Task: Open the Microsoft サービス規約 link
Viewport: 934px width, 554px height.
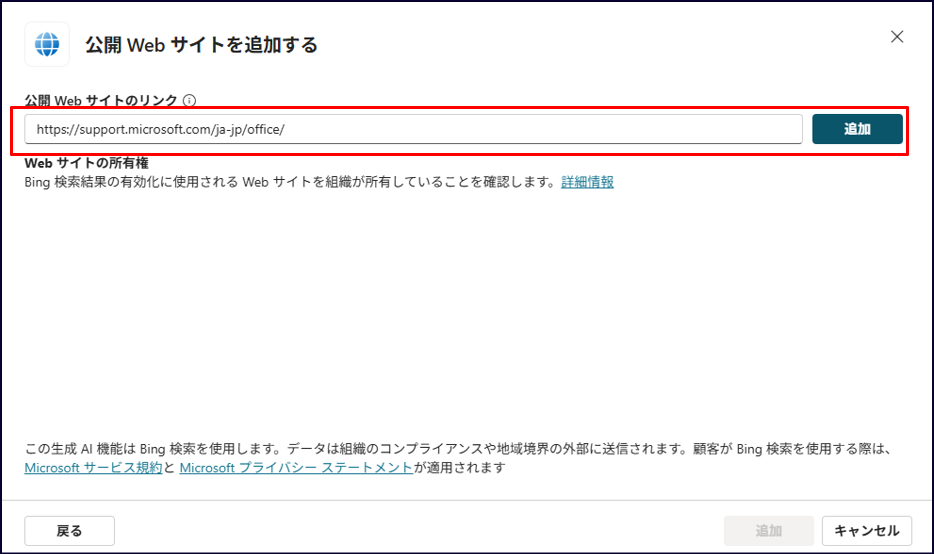Action: (94, 468)
